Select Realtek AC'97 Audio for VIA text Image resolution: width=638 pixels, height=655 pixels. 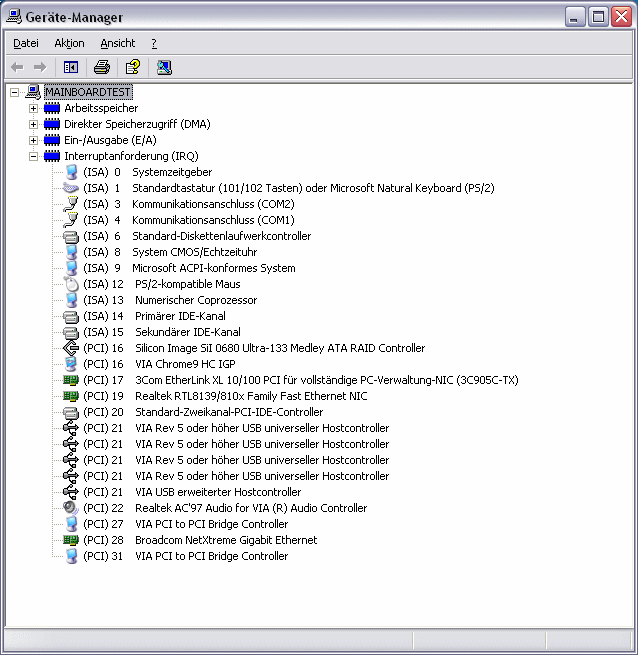pyautogui.click(x=251, y=508)
